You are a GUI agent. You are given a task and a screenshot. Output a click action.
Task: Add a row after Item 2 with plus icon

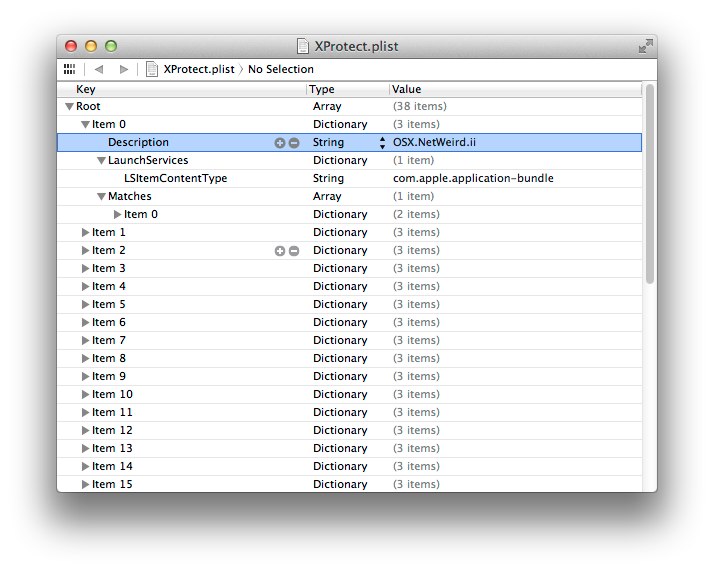tap(280, 251)
